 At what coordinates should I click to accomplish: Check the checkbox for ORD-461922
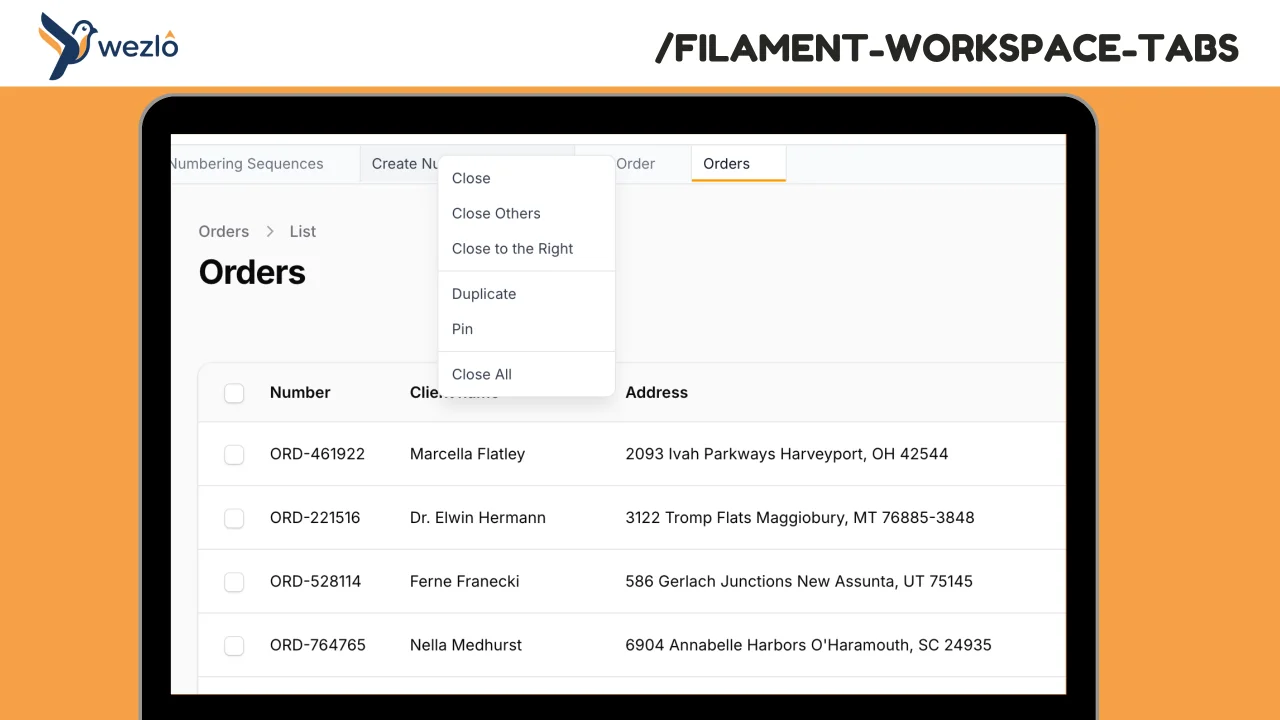233,454
